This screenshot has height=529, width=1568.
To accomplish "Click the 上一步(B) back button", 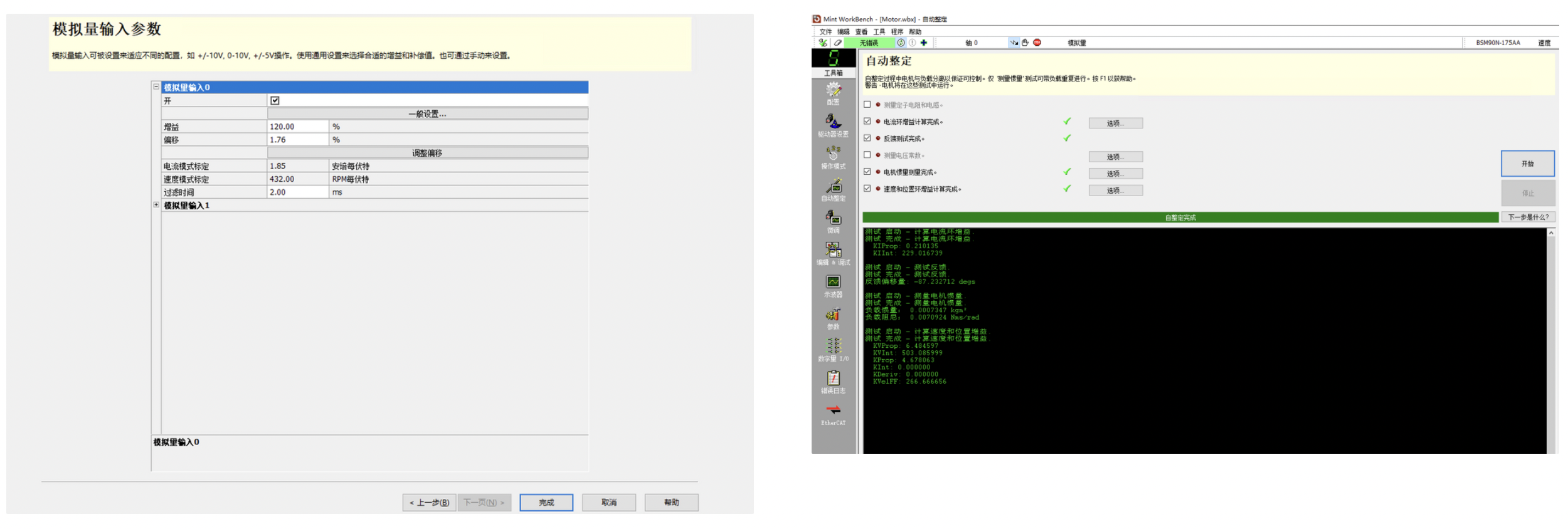I will pyautogui.click(x=430, y=503).
